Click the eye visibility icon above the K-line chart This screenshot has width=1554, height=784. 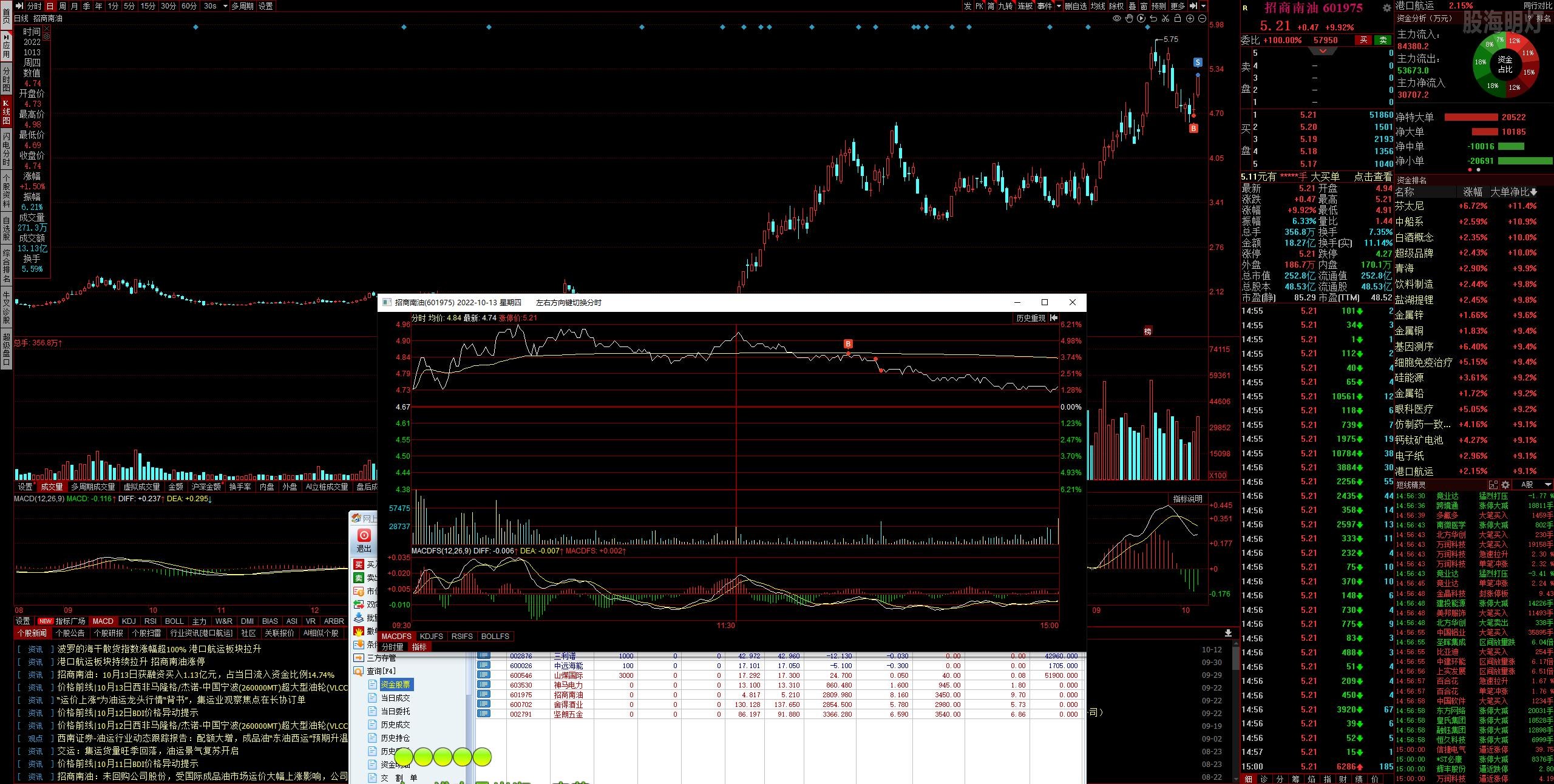click(1116, 19)
